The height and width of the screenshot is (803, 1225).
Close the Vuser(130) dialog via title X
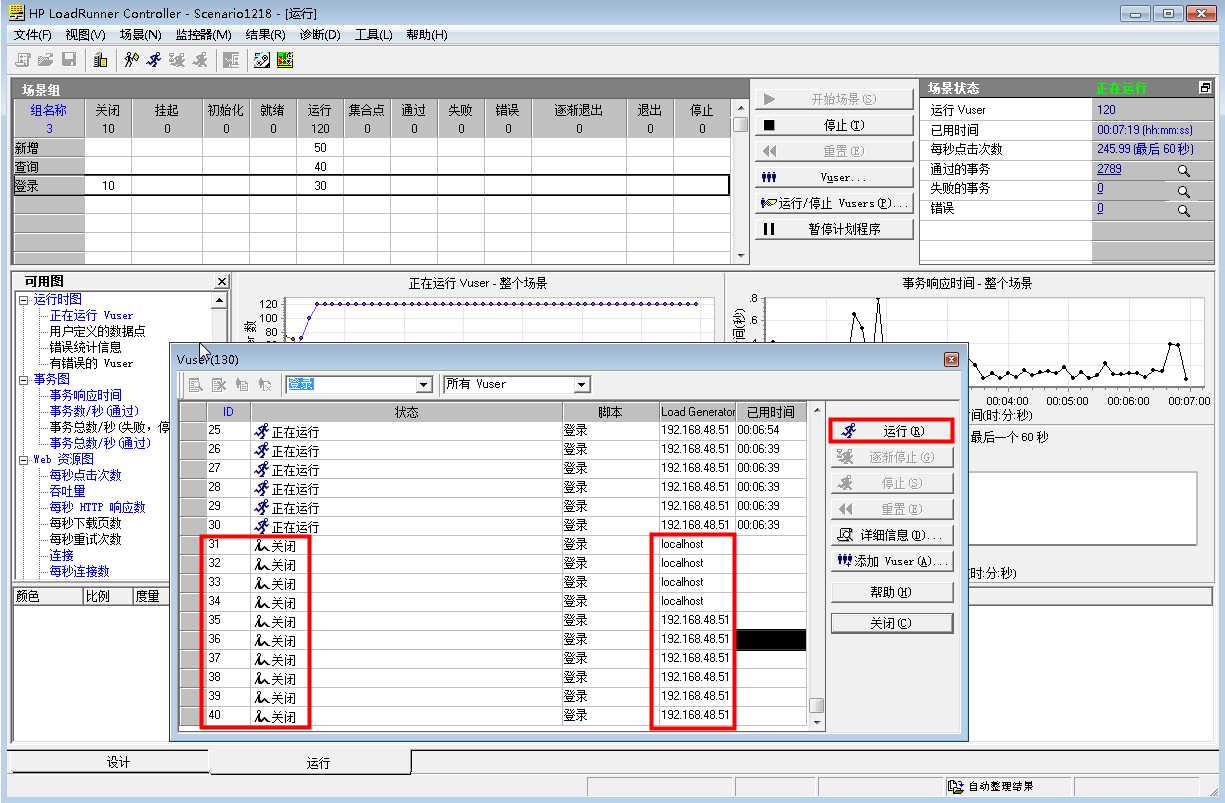tap(951, 359)
